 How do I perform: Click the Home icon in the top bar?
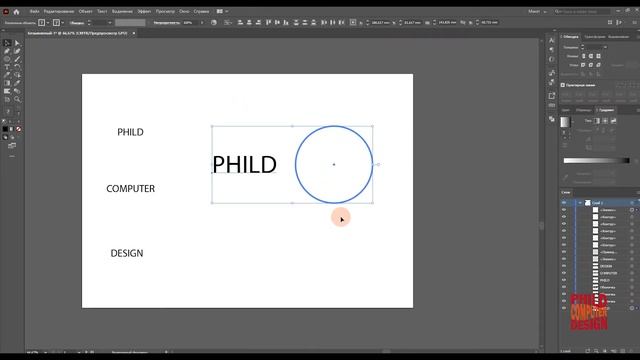[x=16, y=11]
